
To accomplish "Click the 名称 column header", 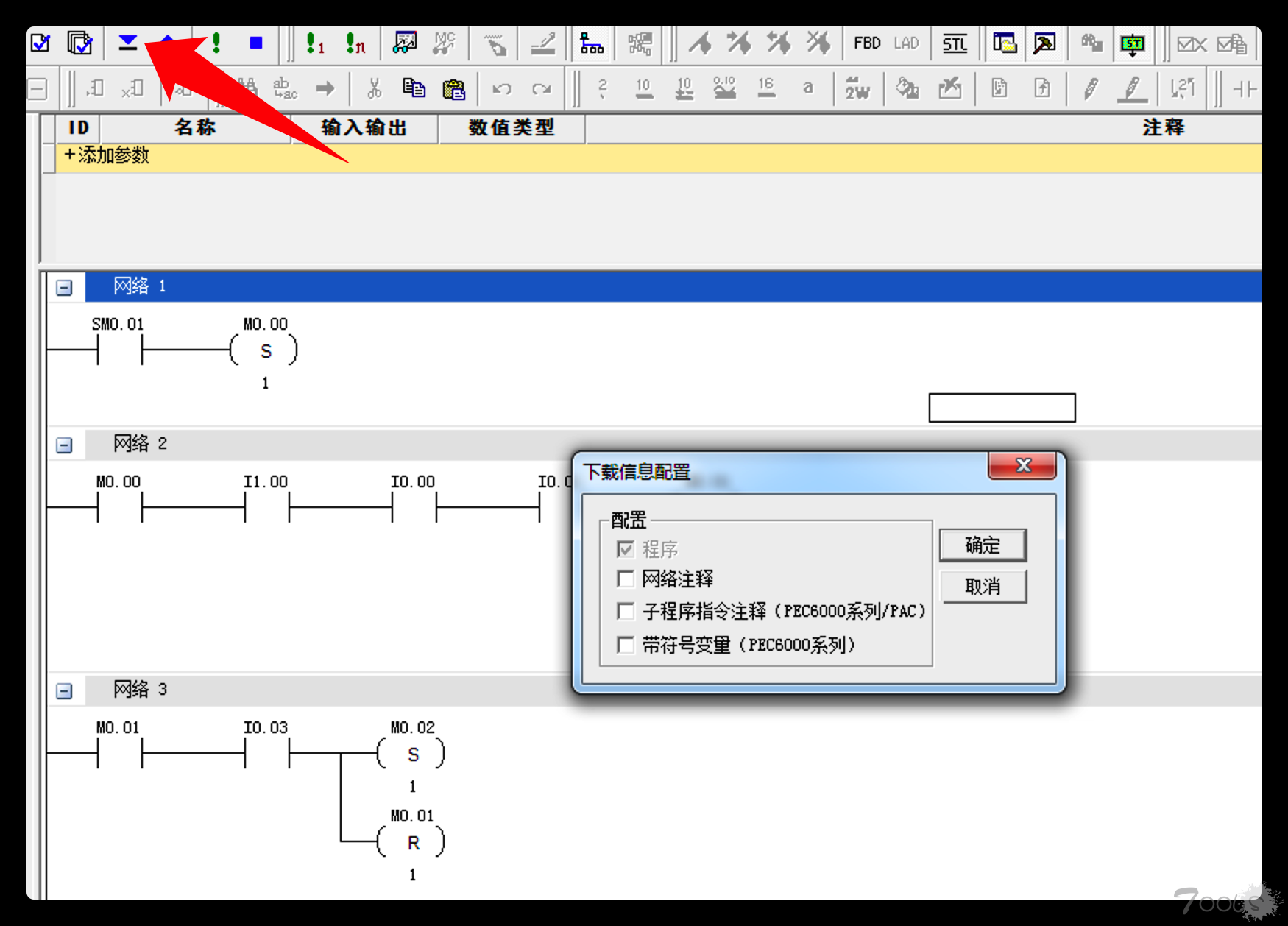I will (x=195, y=128).
